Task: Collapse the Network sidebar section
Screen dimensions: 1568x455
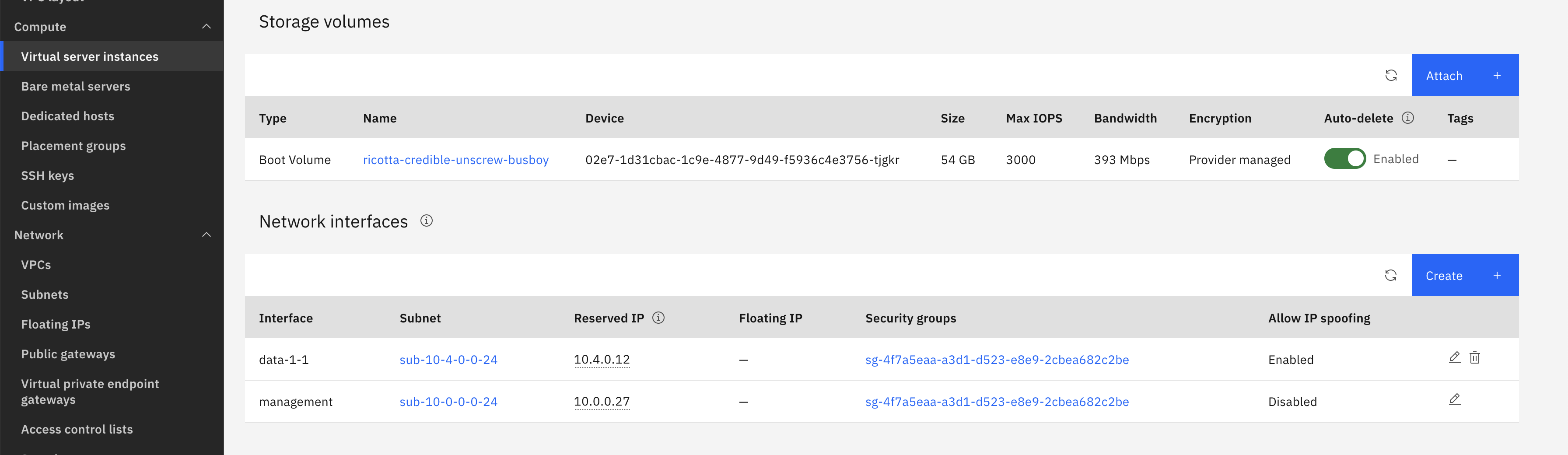Action: (206, 235)
